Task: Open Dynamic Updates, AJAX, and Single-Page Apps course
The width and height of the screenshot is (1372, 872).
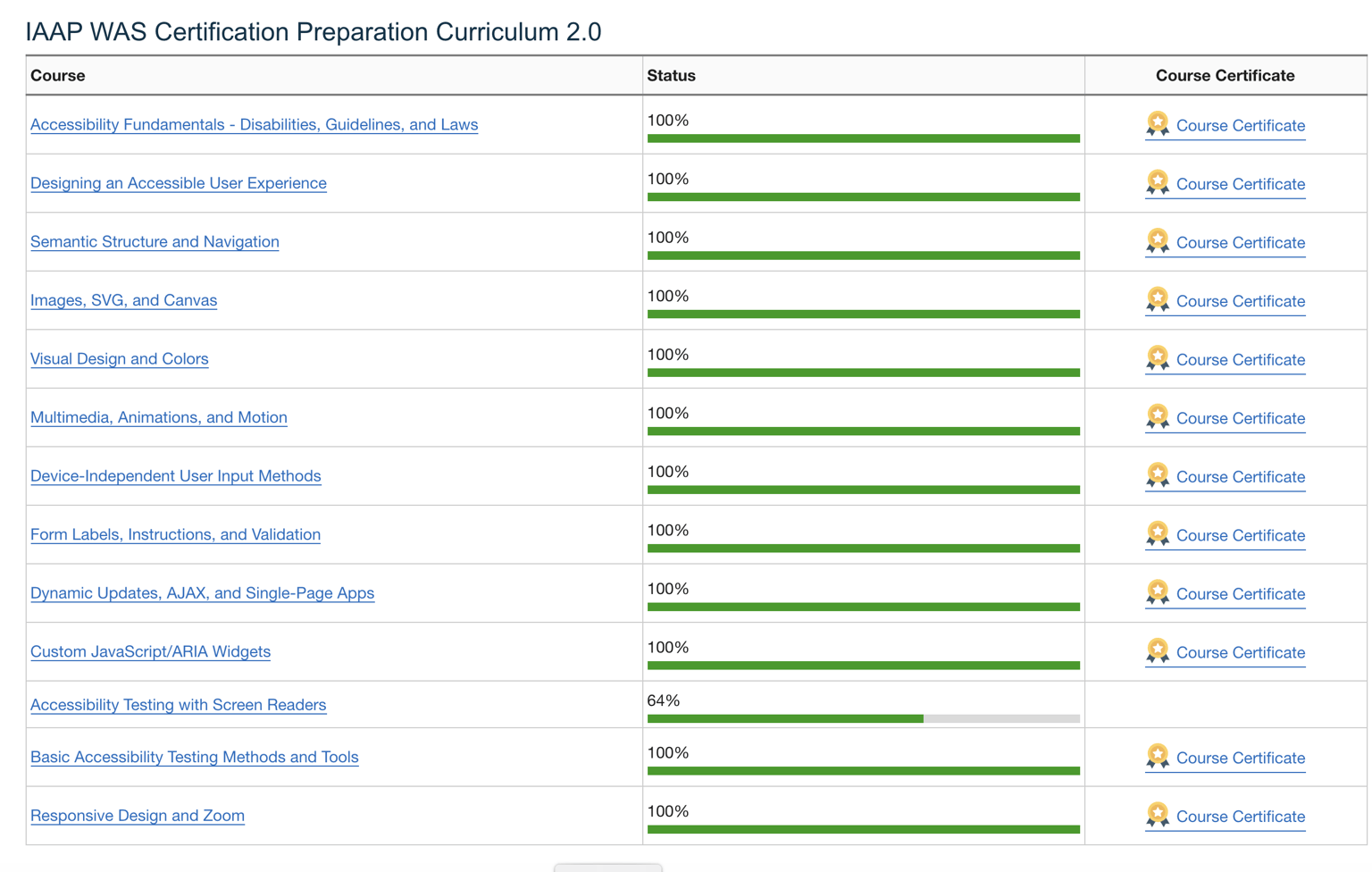Action: (202, 592)
